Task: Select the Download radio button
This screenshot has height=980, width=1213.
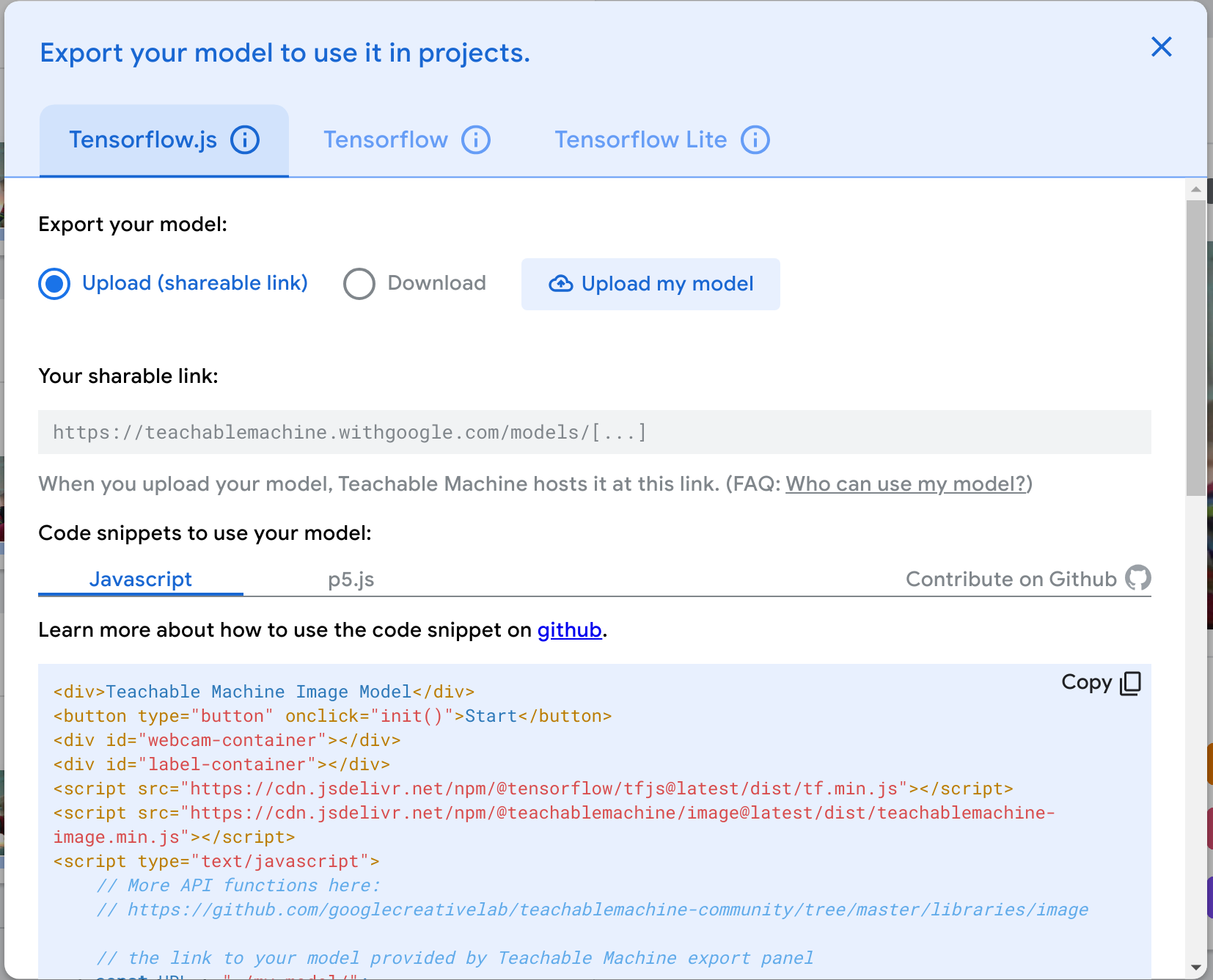Action: pos(359,284)
